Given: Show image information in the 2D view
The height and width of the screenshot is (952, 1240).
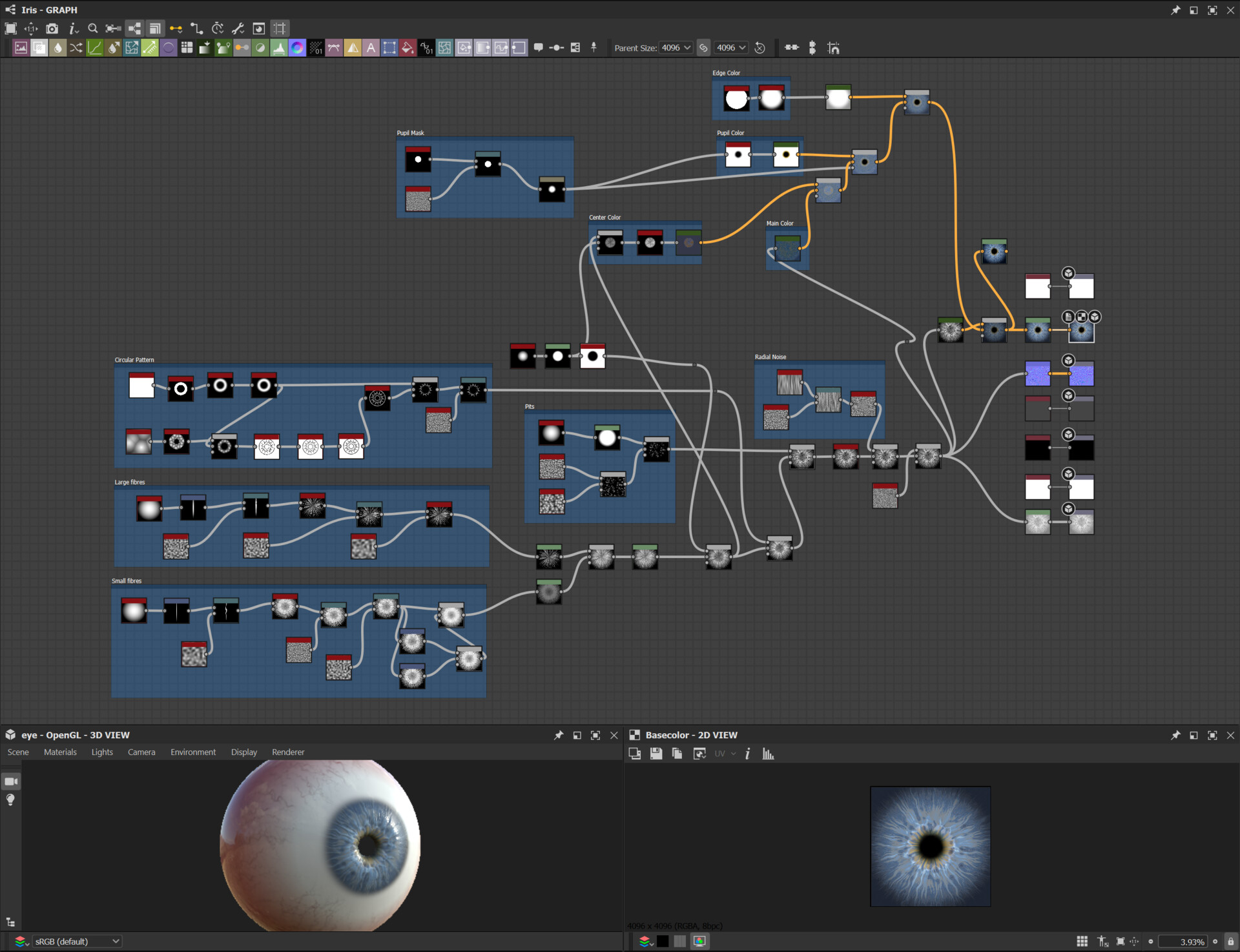Looking at the screenshot, I should tap(748, 753).
